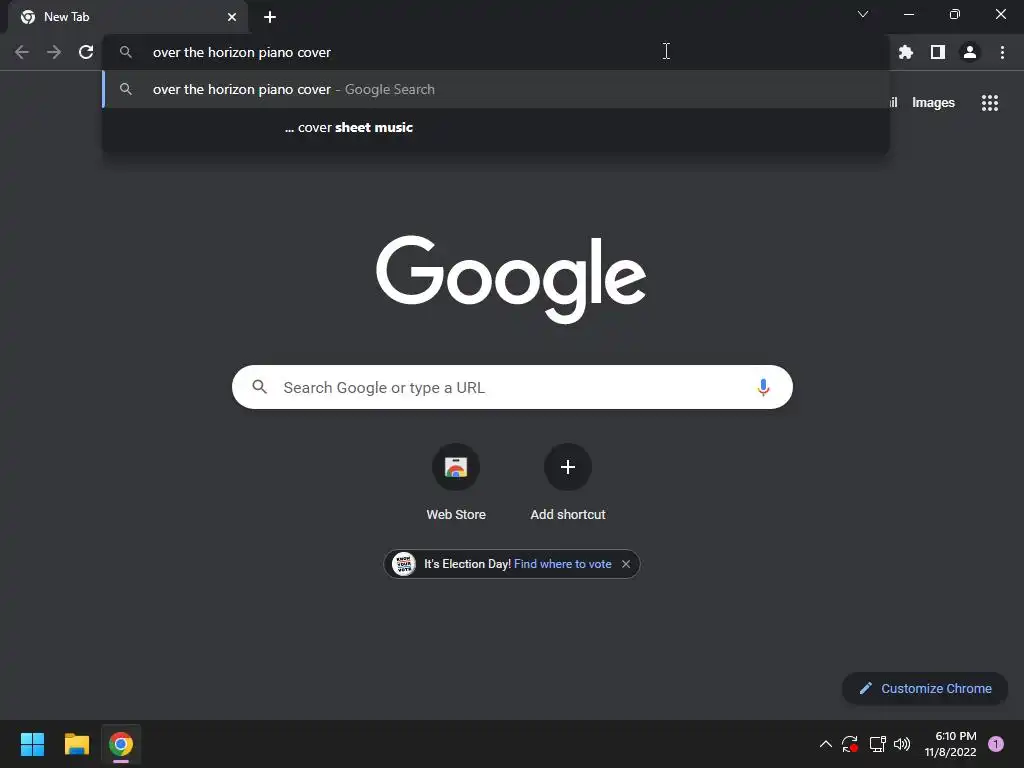1024x768 pixels.
Task: Open the tab search dropdown arrow
Action: point(863,14)
